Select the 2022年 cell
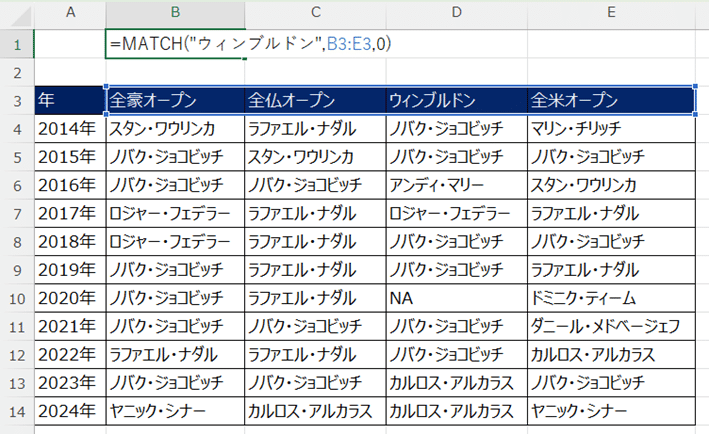The width and height of the screenshot is (709, 434). (70, 354)
